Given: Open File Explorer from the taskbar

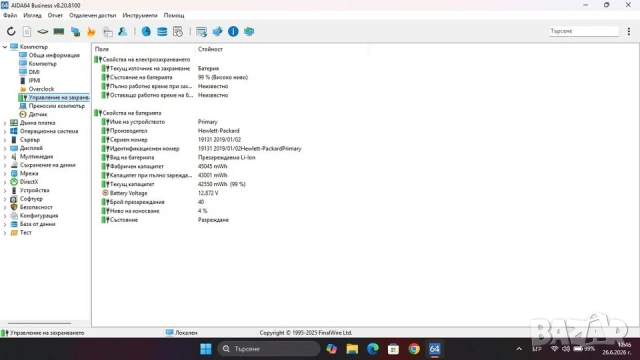Looking at the screenshot, I should point(352,349).
